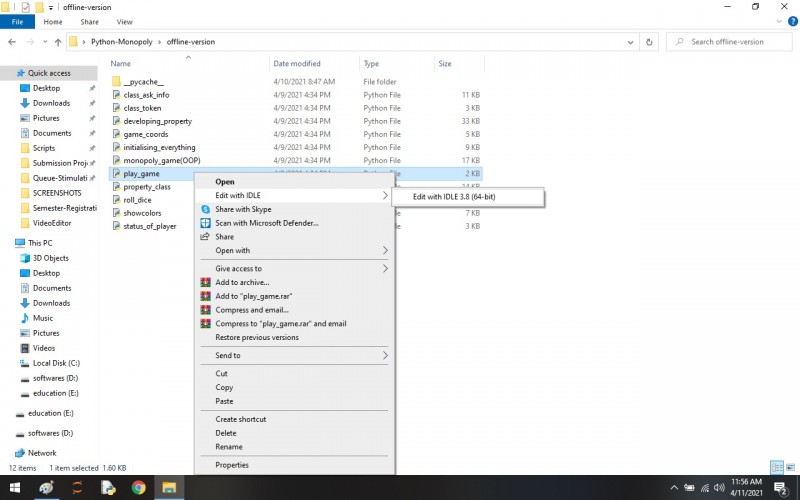
Task: Click the Skype icon in context menu
Action: pos(205,209)
